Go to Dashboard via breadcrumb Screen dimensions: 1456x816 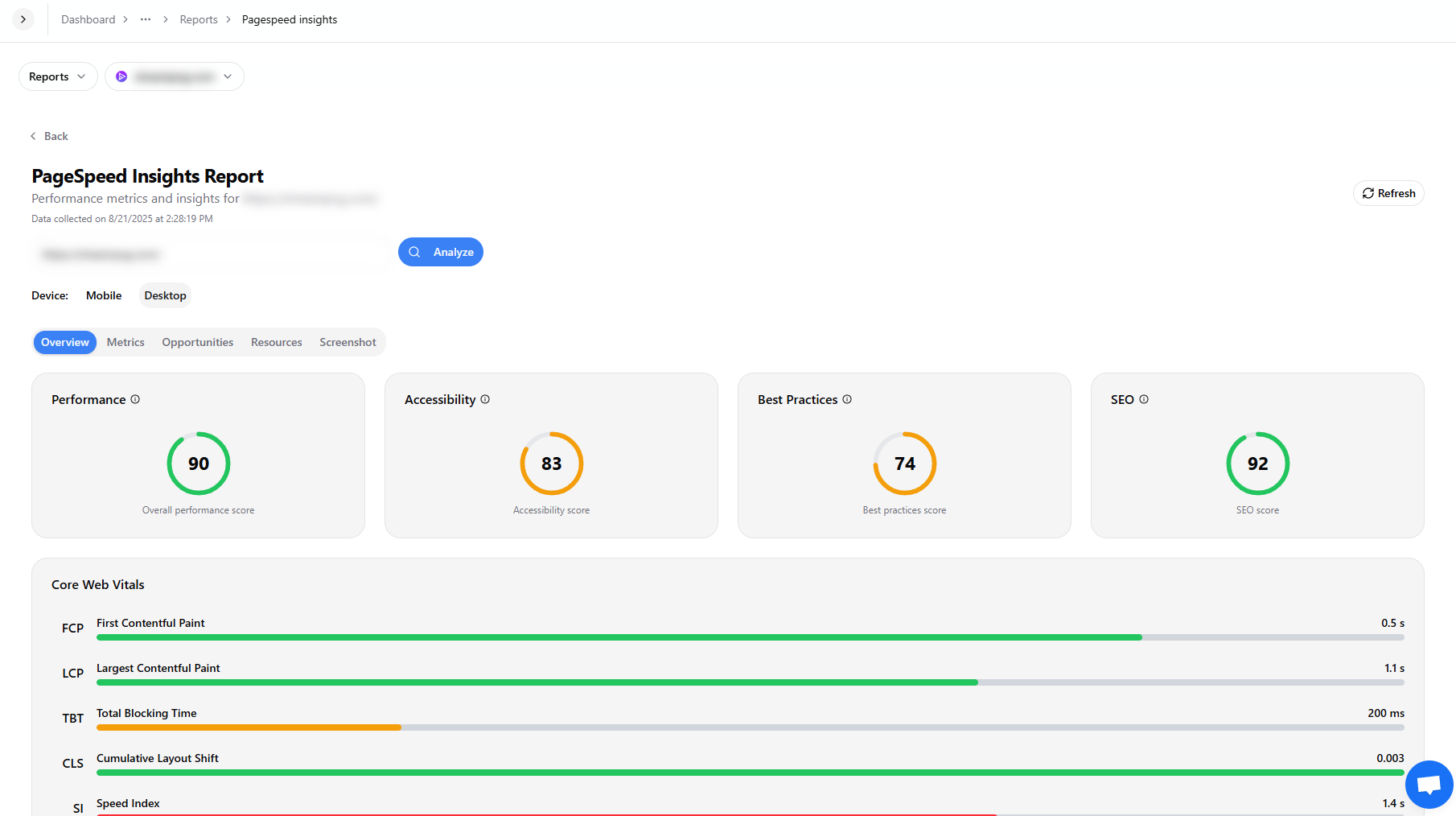(x=88, y=19)
